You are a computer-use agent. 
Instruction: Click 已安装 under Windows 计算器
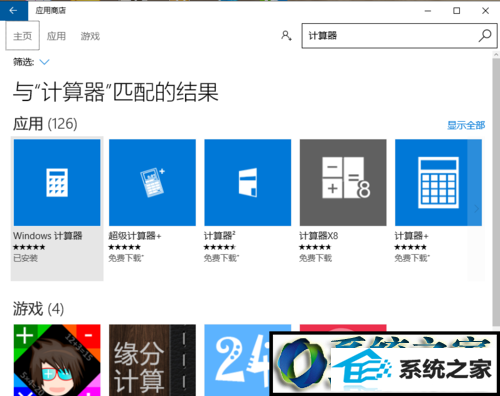point(25,258)
